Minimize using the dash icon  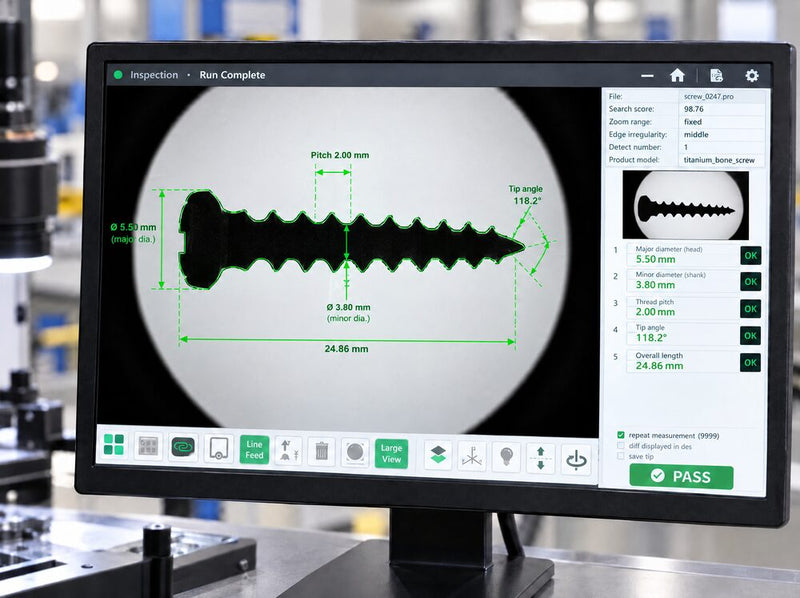pyautogui.click(x=647, y=76)
